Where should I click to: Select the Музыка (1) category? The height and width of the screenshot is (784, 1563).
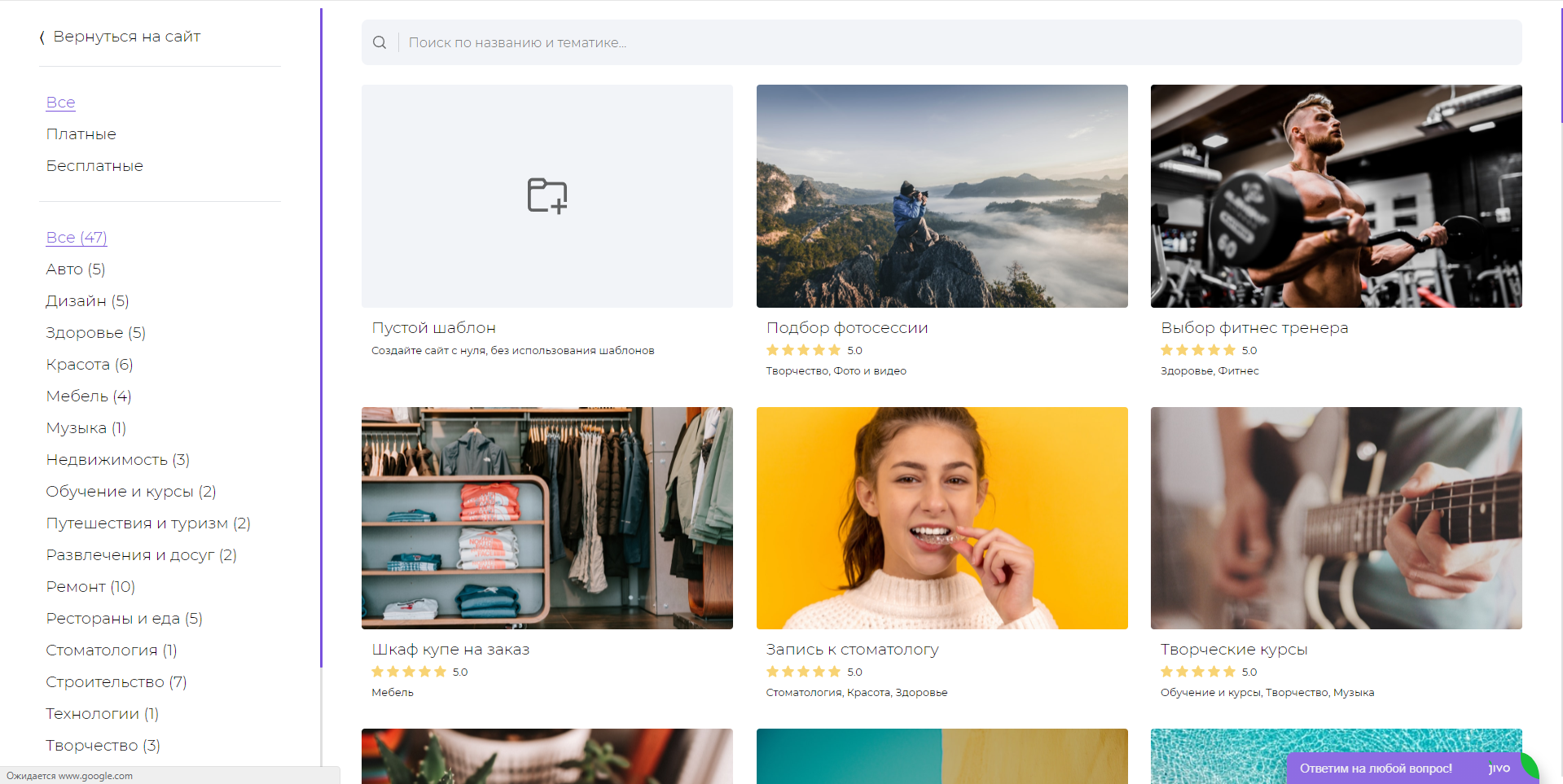[x=86, y=428]
